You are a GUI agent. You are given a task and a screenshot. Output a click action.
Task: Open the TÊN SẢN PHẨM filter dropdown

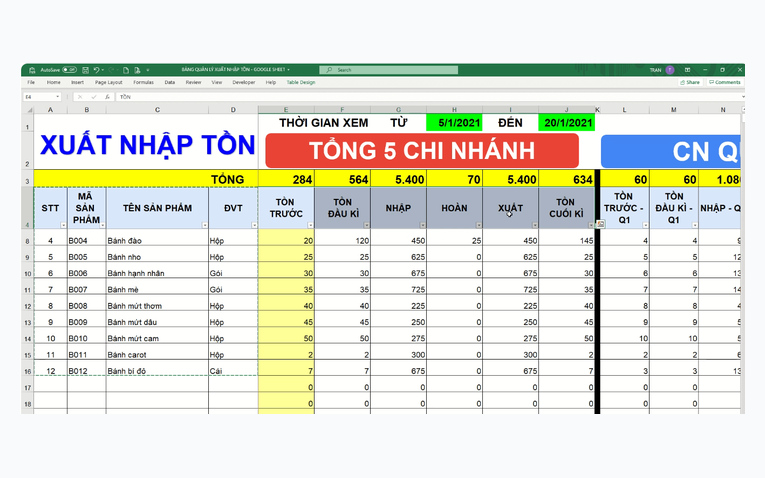(204, 225)
